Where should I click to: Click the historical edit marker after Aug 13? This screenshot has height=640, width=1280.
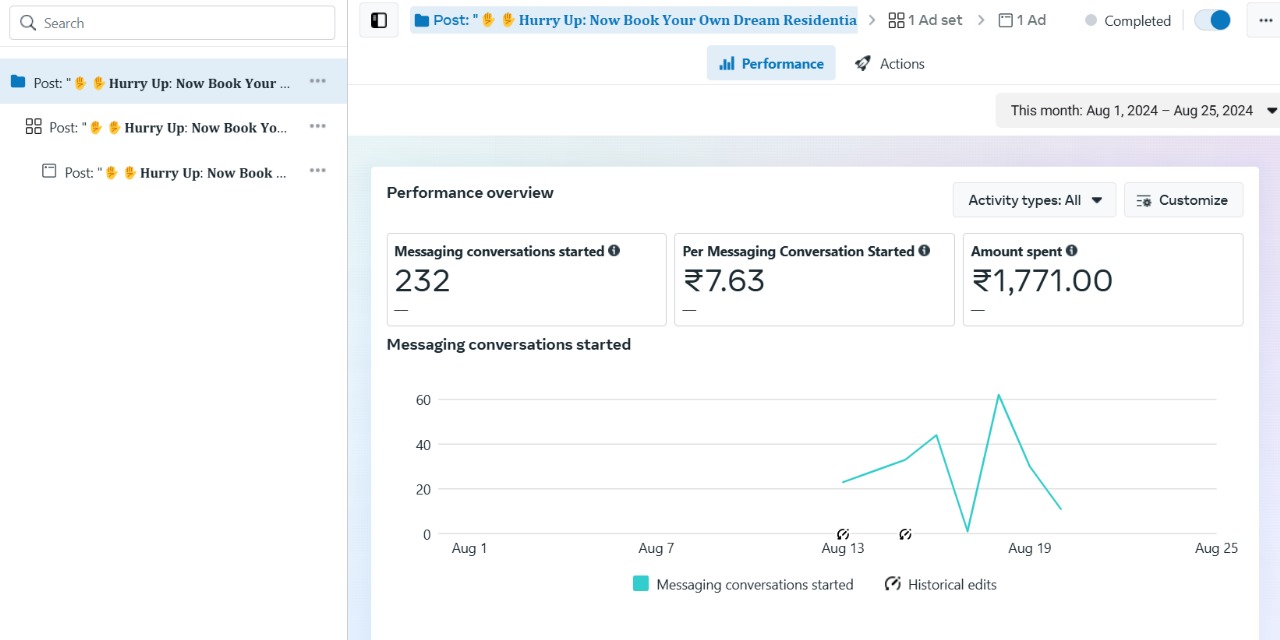pyautogui.click(x=905, y=535)
